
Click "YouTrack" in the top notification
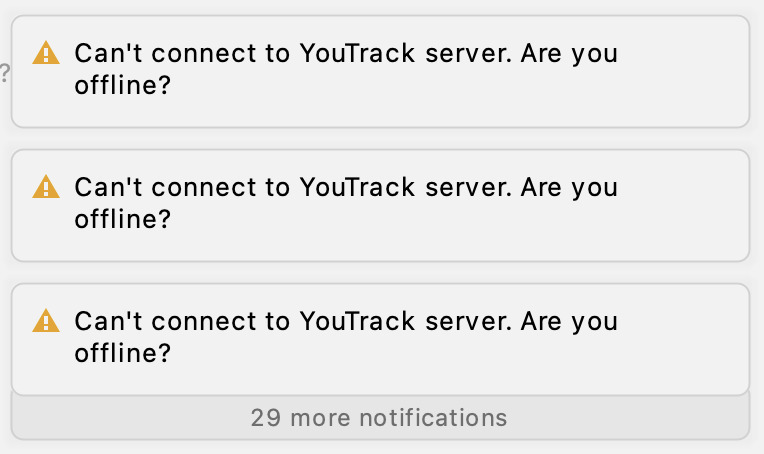coord(357,53)
